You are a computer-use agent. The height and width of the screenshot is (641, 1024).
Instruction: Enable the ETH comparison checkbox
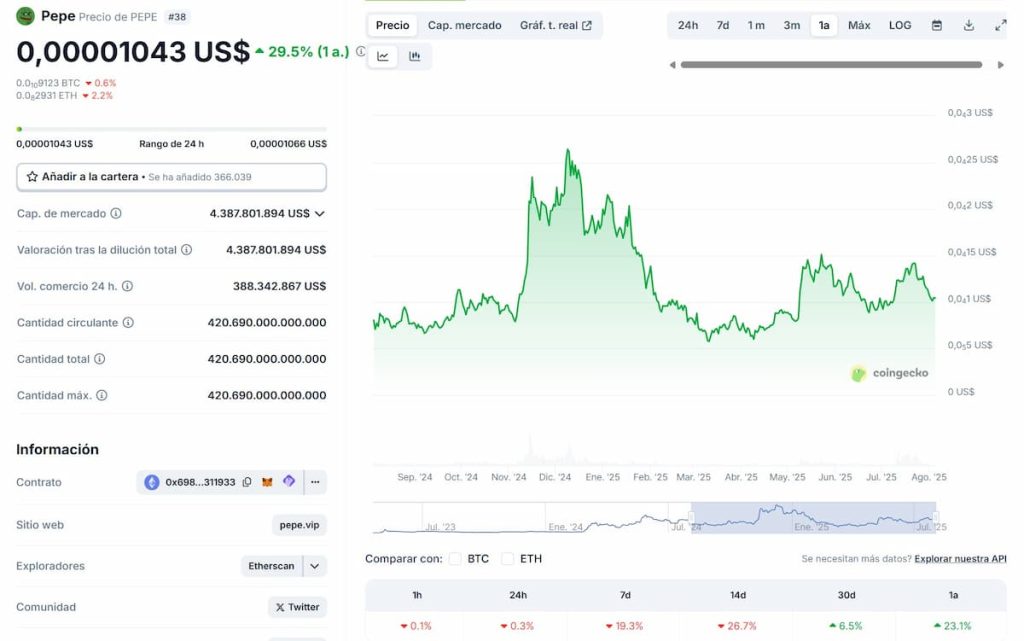coord(509,559)
